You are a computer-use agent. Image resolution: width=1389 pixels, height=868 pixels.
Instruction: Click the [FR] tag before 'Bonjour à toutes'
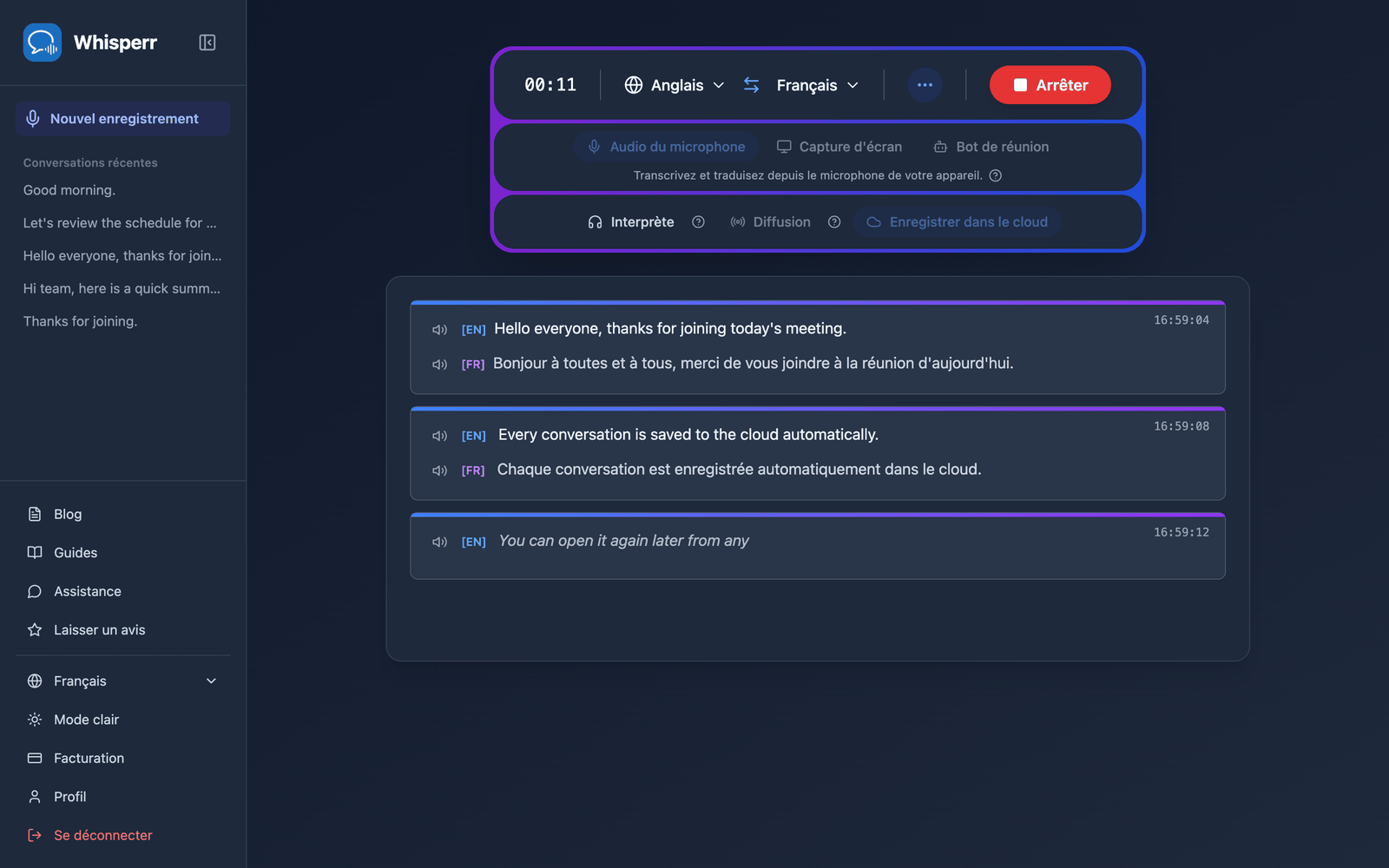(473, 365)
